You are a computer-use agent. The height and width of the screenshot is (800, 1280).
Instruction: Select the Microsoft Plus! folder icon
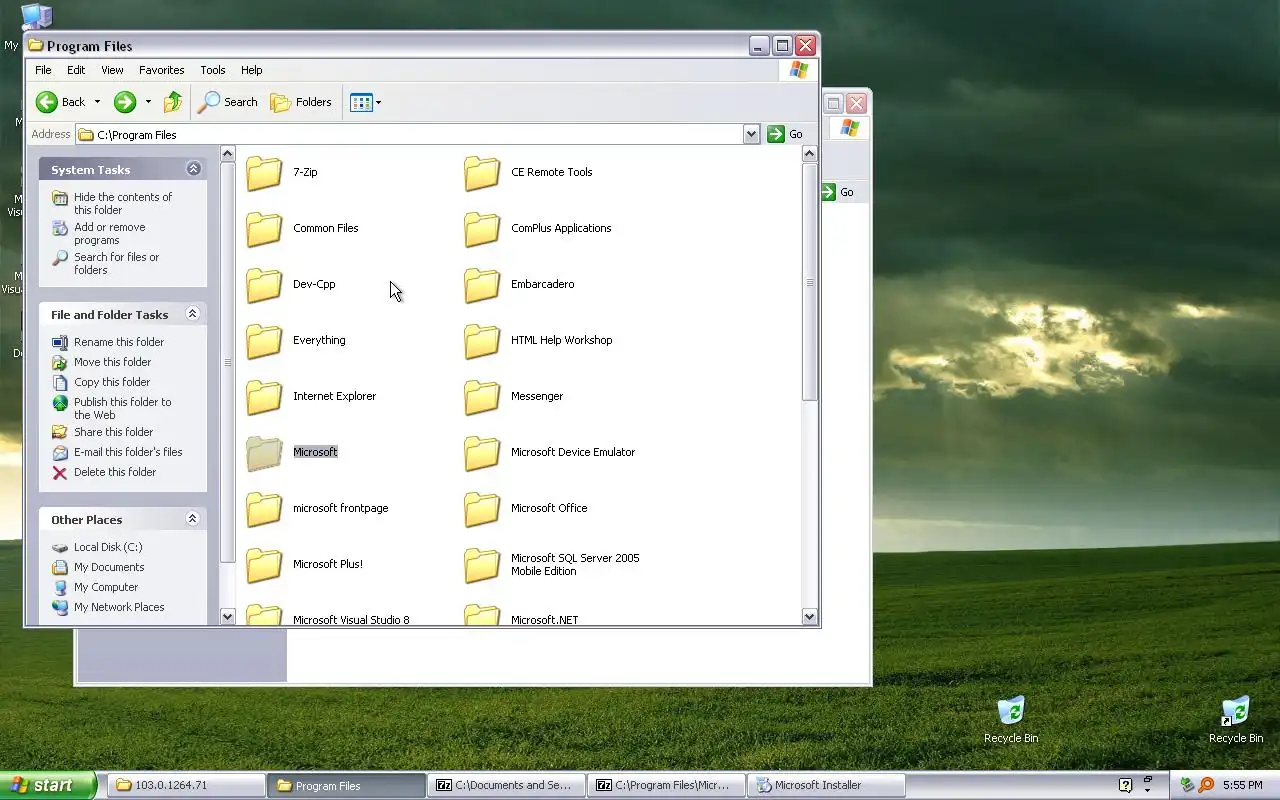[x=264, y=564]
